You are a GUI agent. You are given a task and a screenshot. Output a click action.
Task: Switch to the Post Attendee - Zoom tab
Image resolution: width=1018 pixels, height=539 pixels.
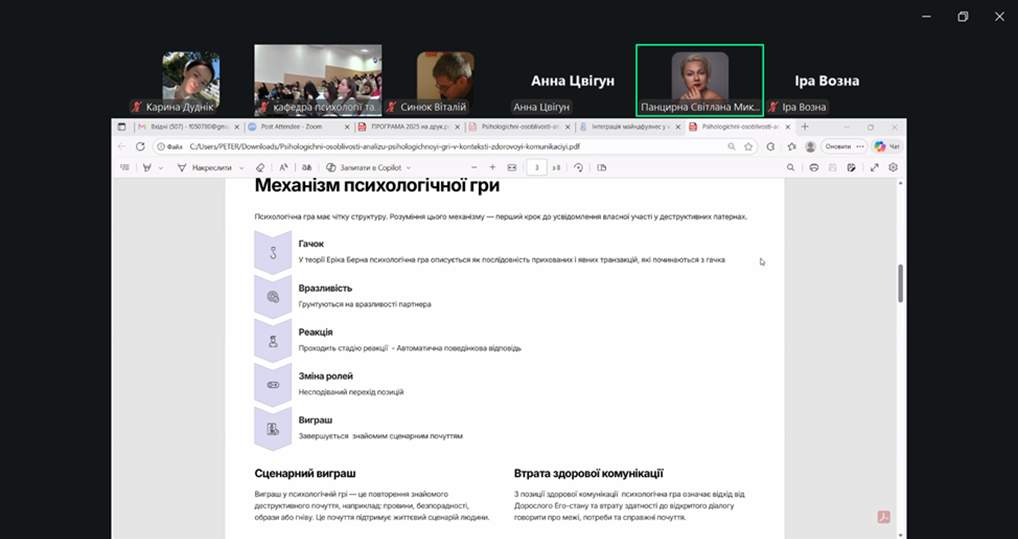click(295, 127)
